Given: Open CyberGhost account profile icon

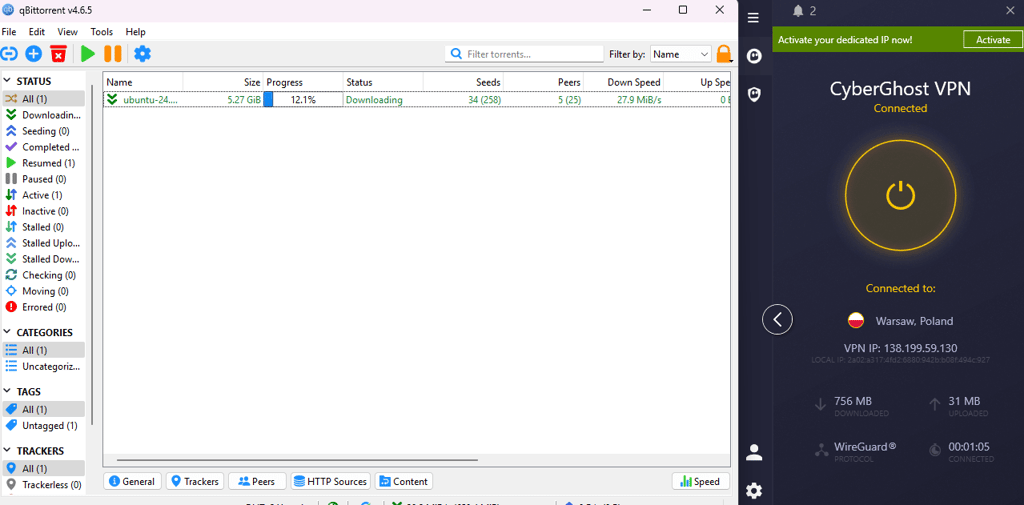Looking at the screenshot, I should [x=754, y=452].
